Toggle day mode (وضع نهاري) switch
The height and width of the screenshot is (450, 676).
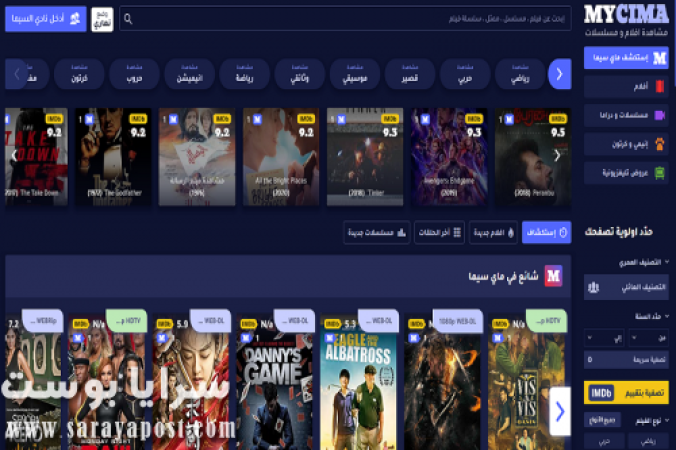coord(102,19)
